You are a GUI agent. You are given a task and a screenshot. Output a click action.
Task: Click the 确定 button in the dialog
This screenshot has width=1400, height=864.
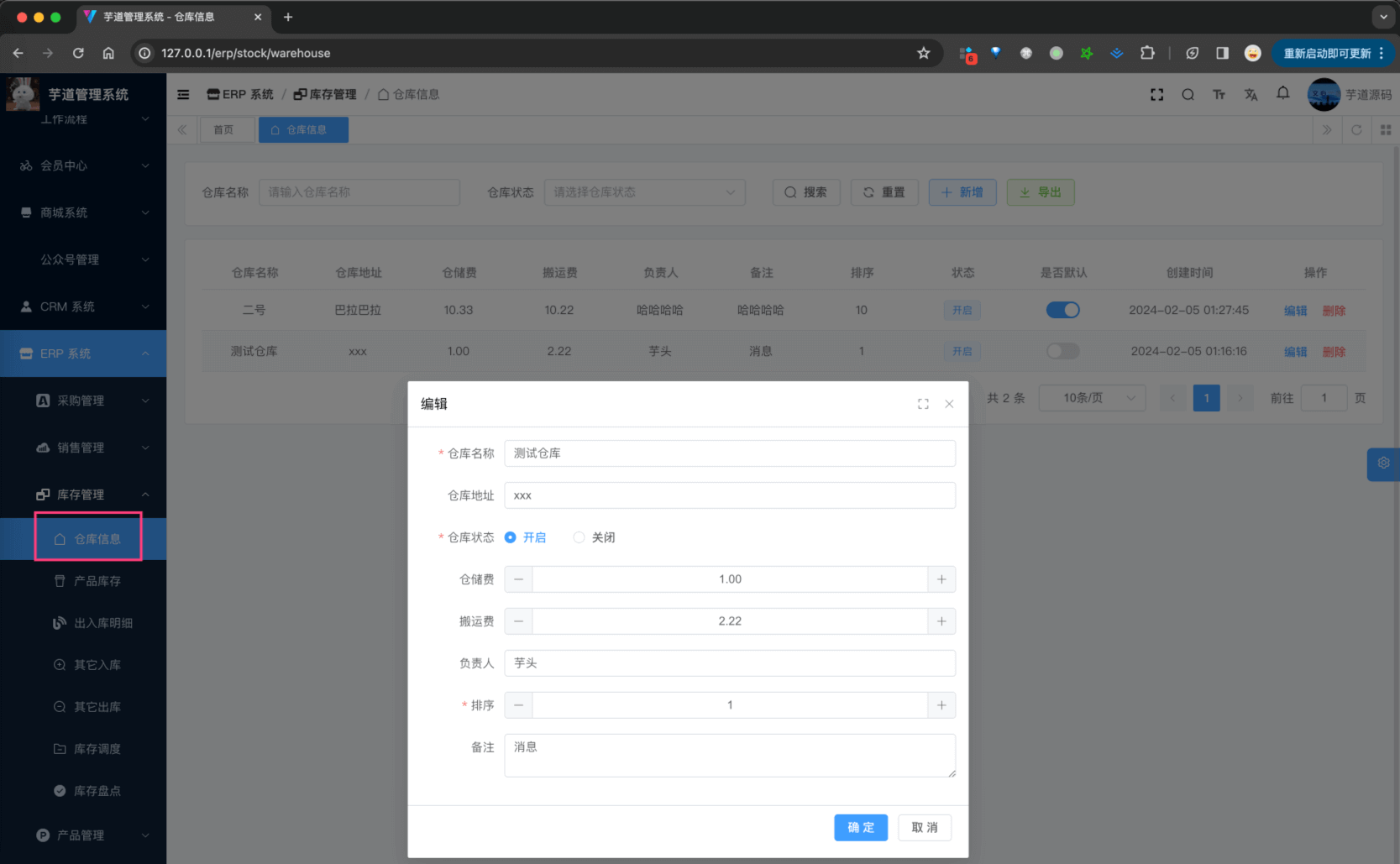pyautogui.click(x=861, y=827)
